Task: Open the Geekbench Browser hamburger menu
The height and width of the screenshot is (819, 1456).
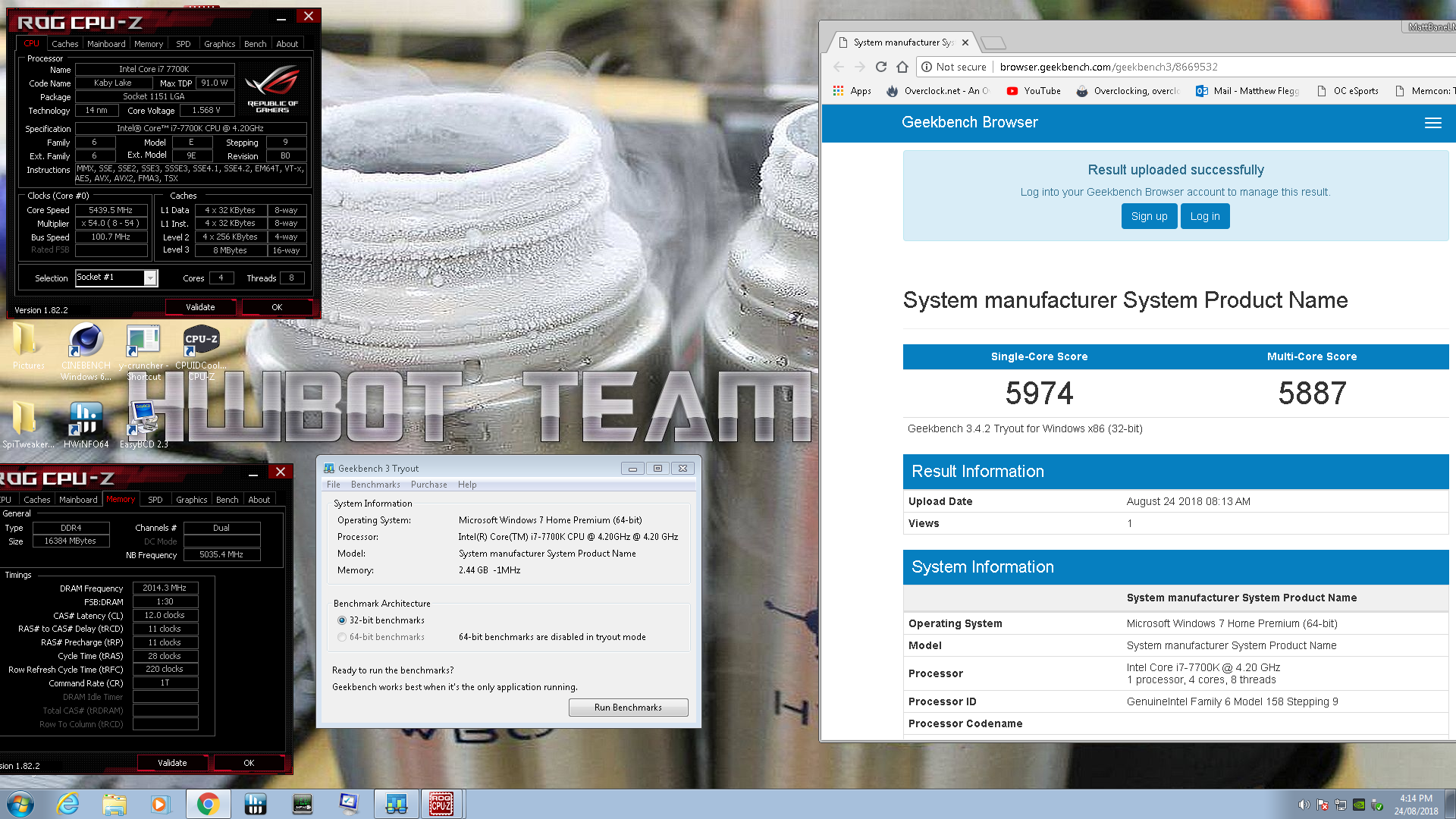Action: tap(1432, 123)
